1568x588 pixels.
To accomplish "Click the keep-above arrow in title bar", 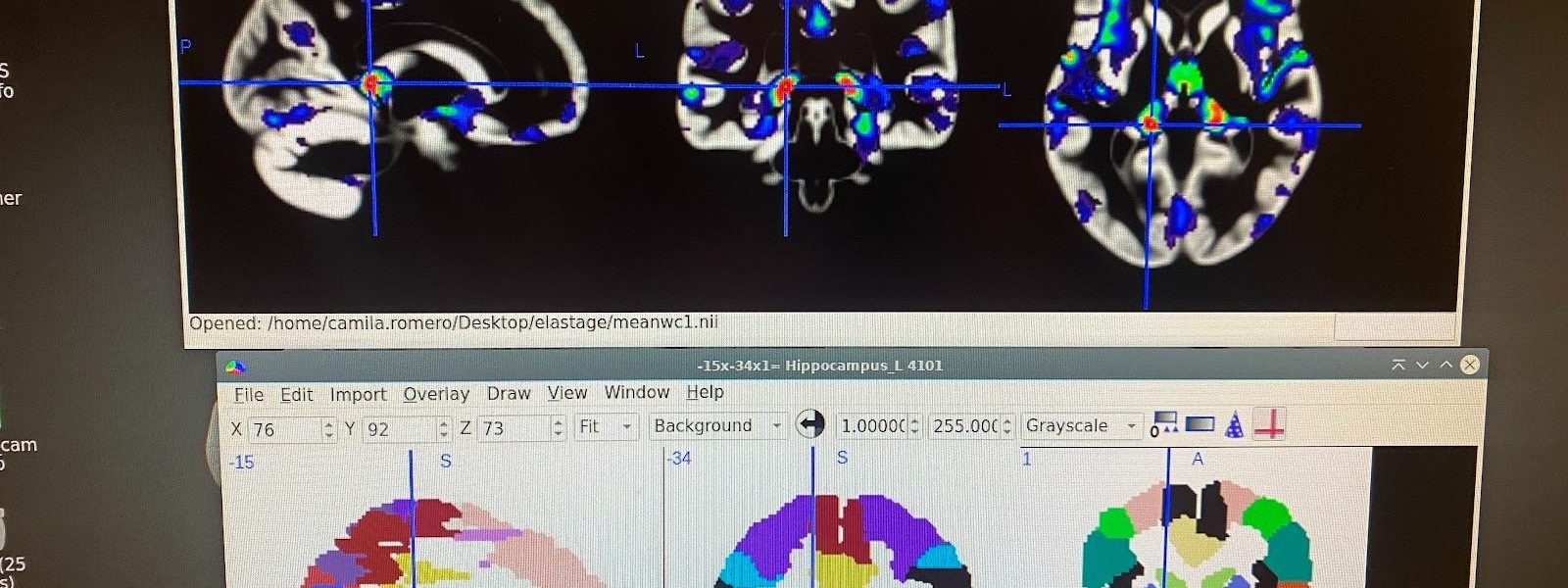I will (1397, 365).
